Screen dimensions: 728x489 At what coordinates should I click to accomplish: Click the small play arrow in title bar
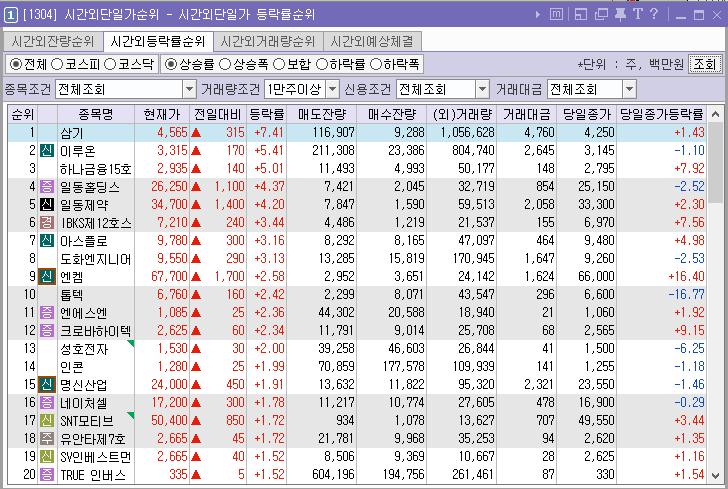click(x=538, y=14)
